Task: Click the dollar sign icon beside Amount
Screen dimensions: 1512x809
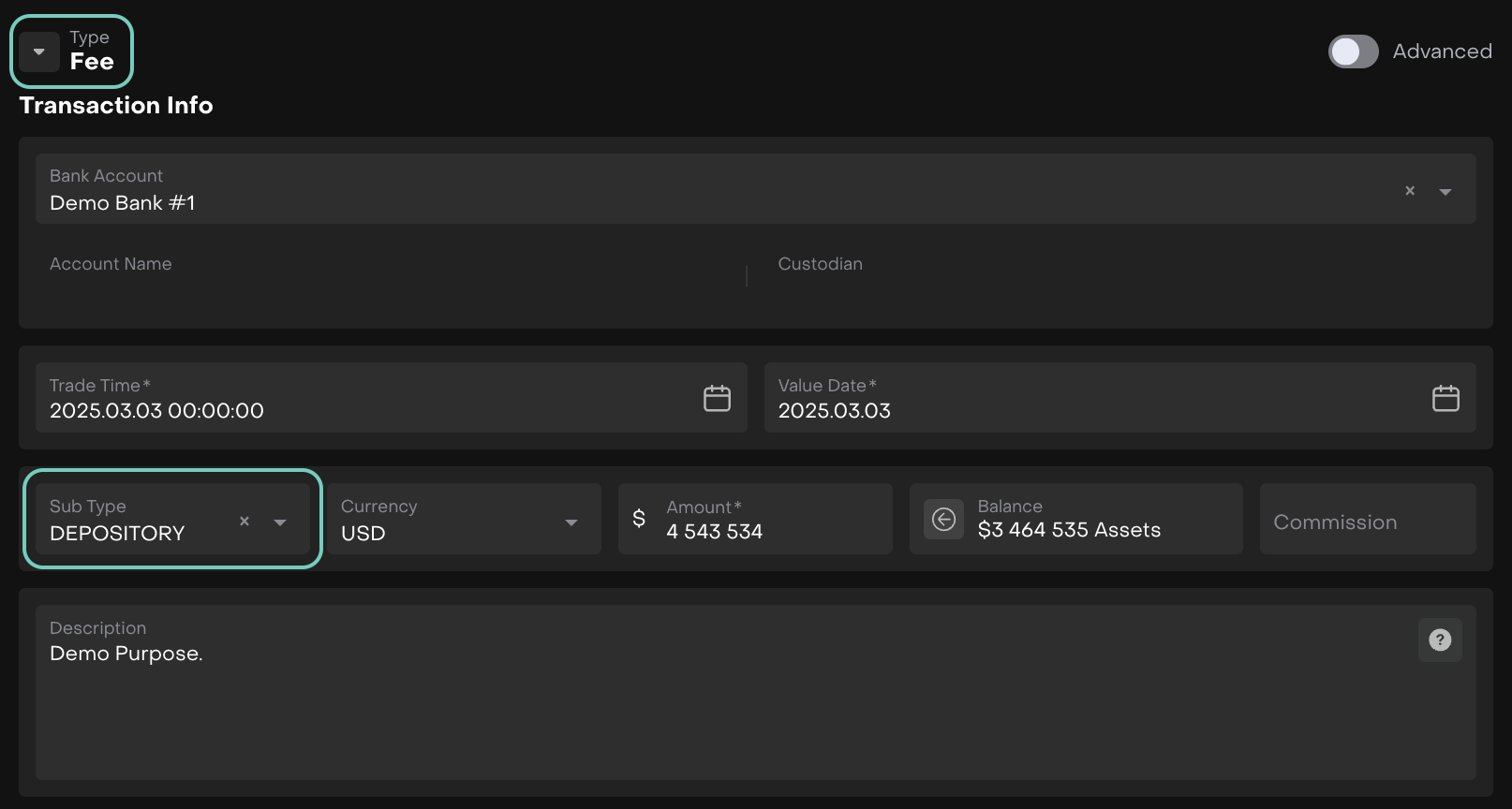Action: [x=639, y=519]
